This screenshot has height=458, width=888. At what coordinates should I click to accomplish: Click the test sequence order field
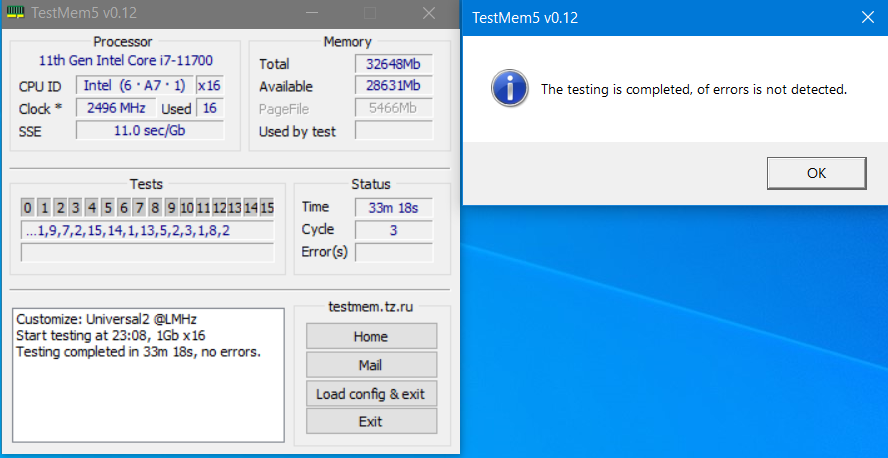click(147, 231)
